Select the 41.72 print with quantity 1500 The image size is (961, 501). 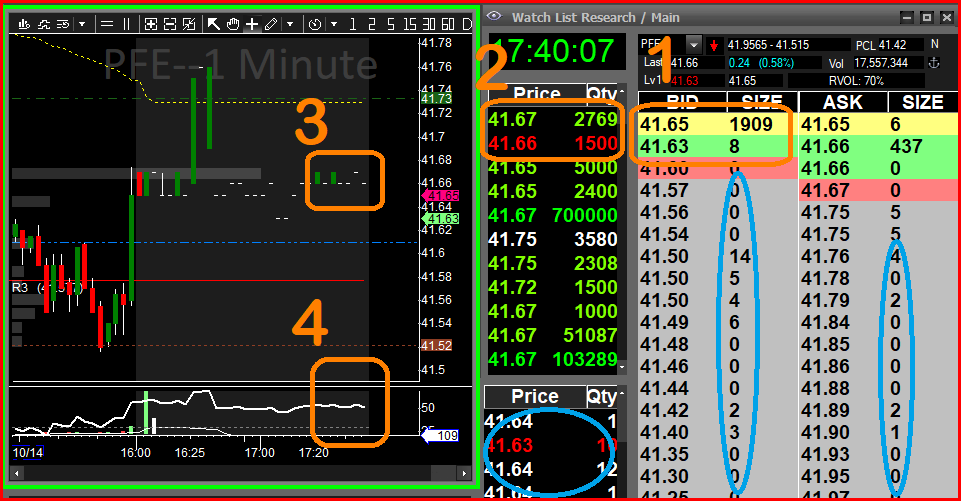(552, 287)
